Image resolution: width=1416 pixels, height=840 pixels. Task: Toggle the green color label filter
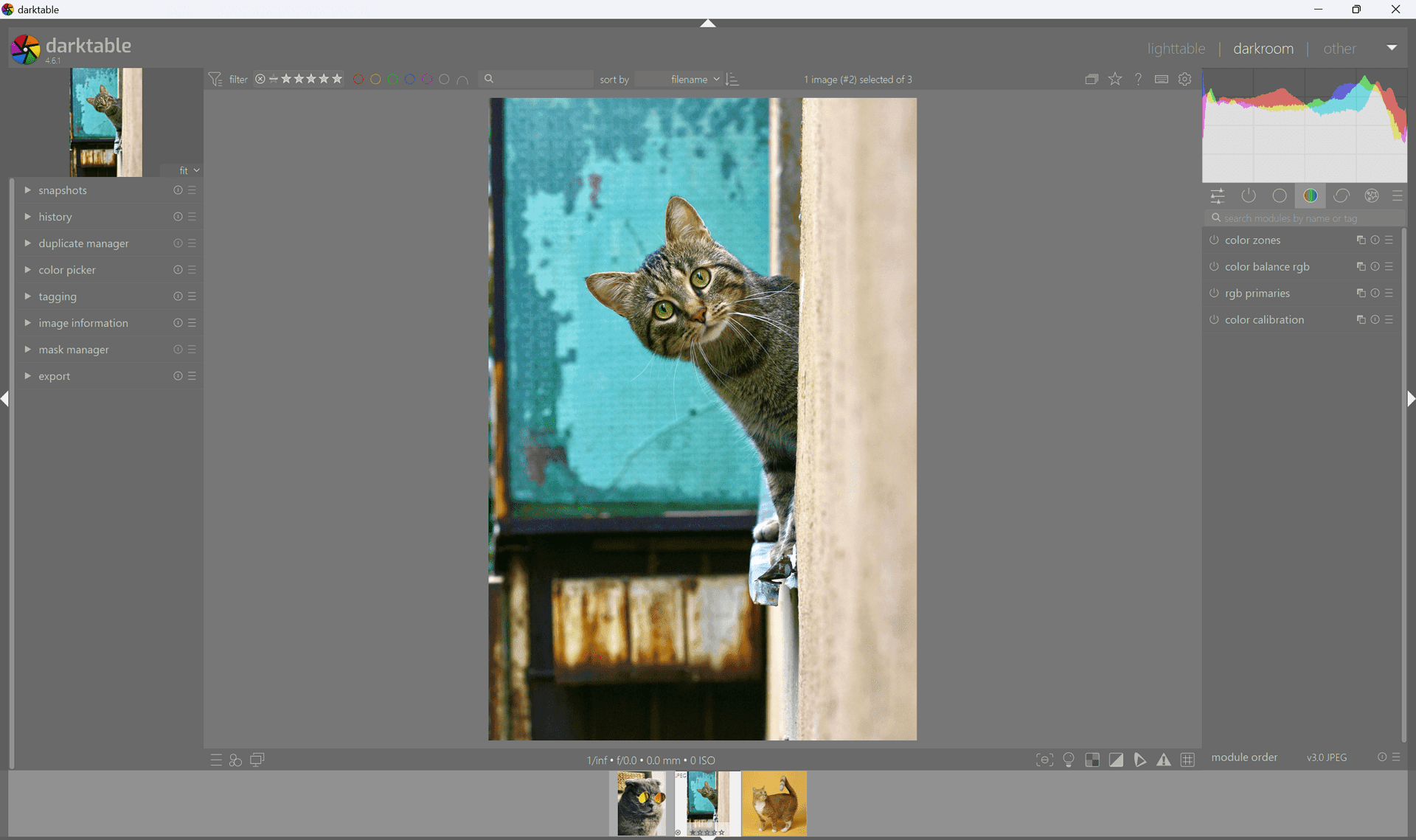click(392, 79)
